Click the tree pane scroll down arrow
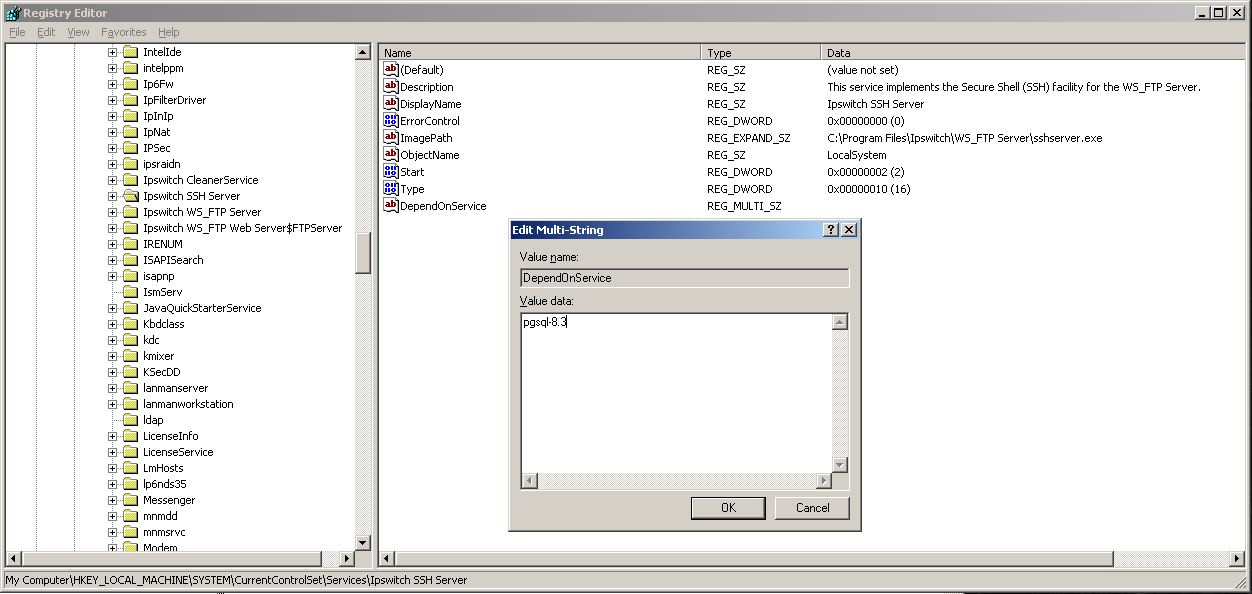The image size is (1252, 594). (x=363, y=543)
